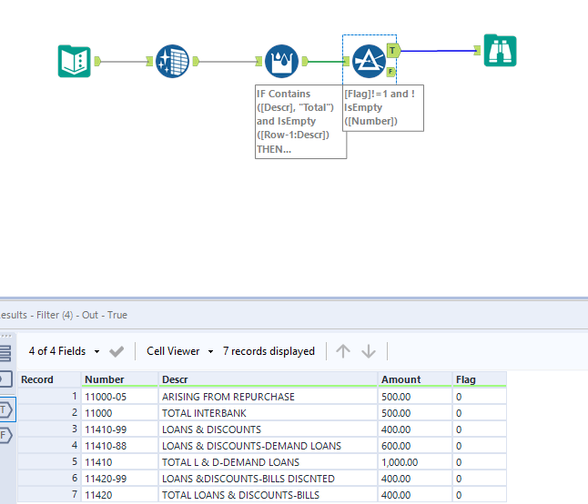The height and width of the screenshot is (504, 588).
Task: Select the Multi-Row Formula tool node
Action: click(x=282, y=61)
